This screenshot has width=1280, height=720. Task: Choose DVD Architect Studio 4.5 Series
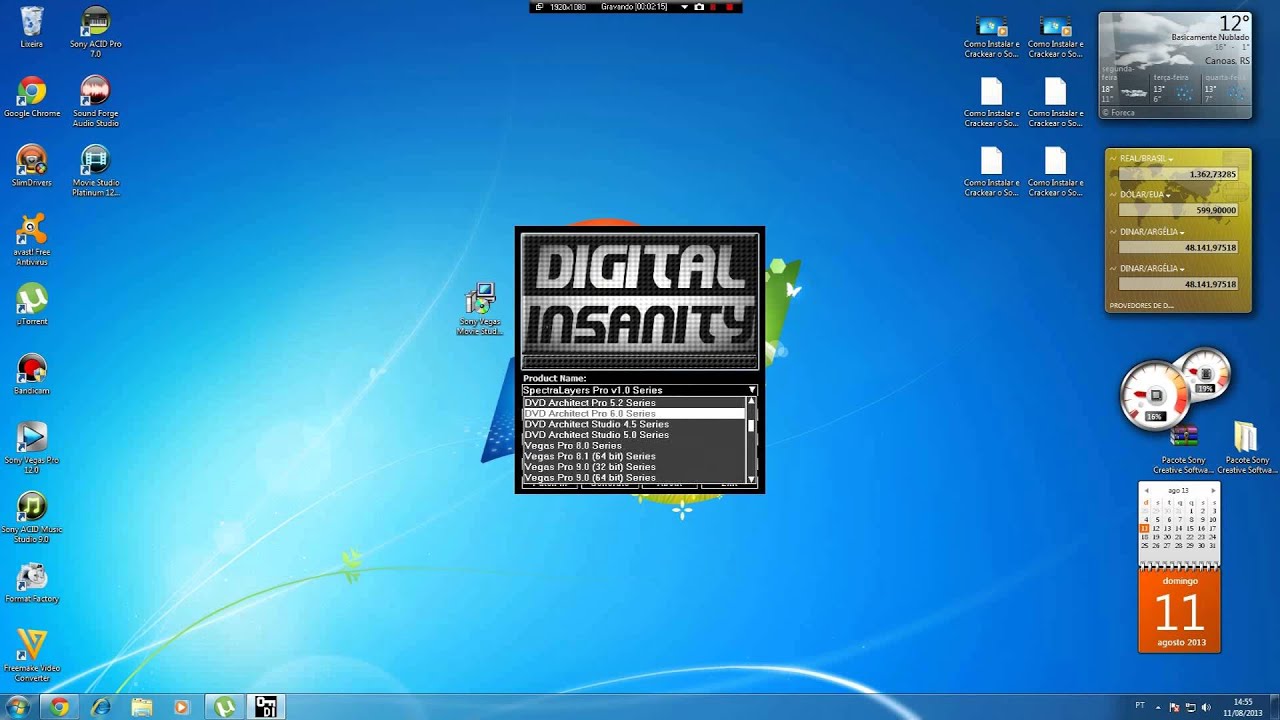pyautogui.click(x=634, y=424)
